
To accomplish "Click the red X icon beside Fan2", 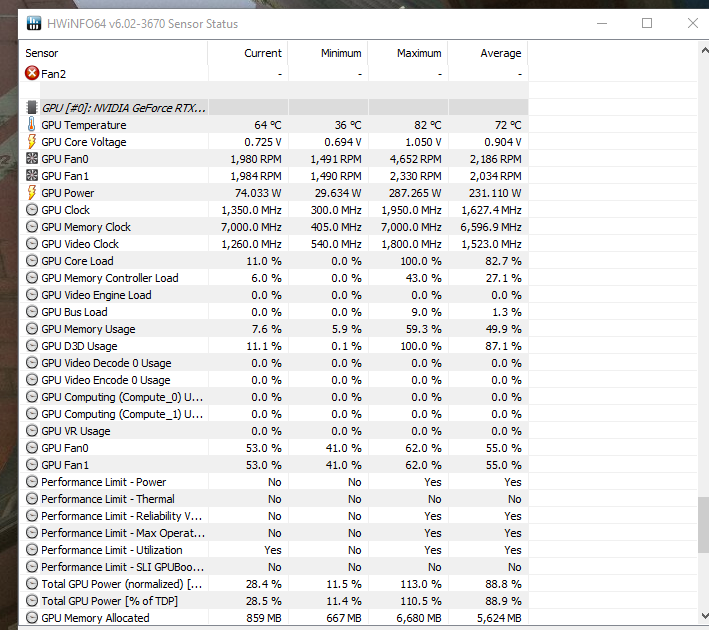I will coord(32,73).
